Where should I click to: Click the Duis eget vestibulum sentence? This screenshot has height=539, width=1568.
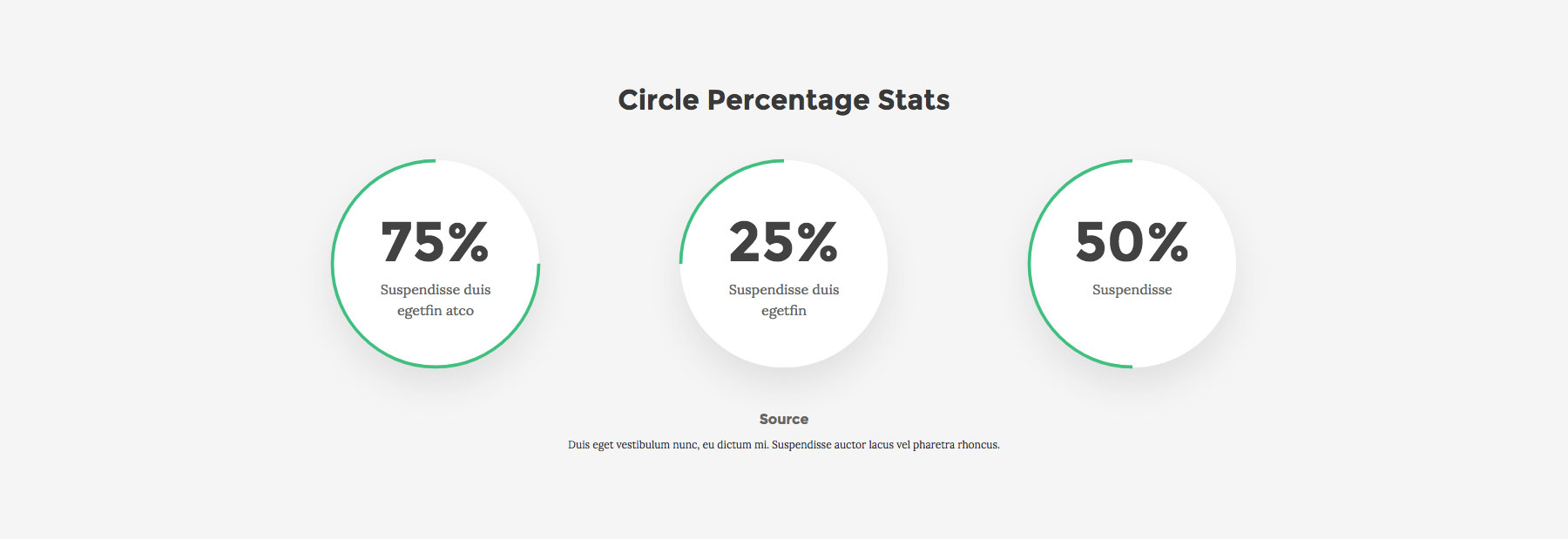tap(783, 445)
